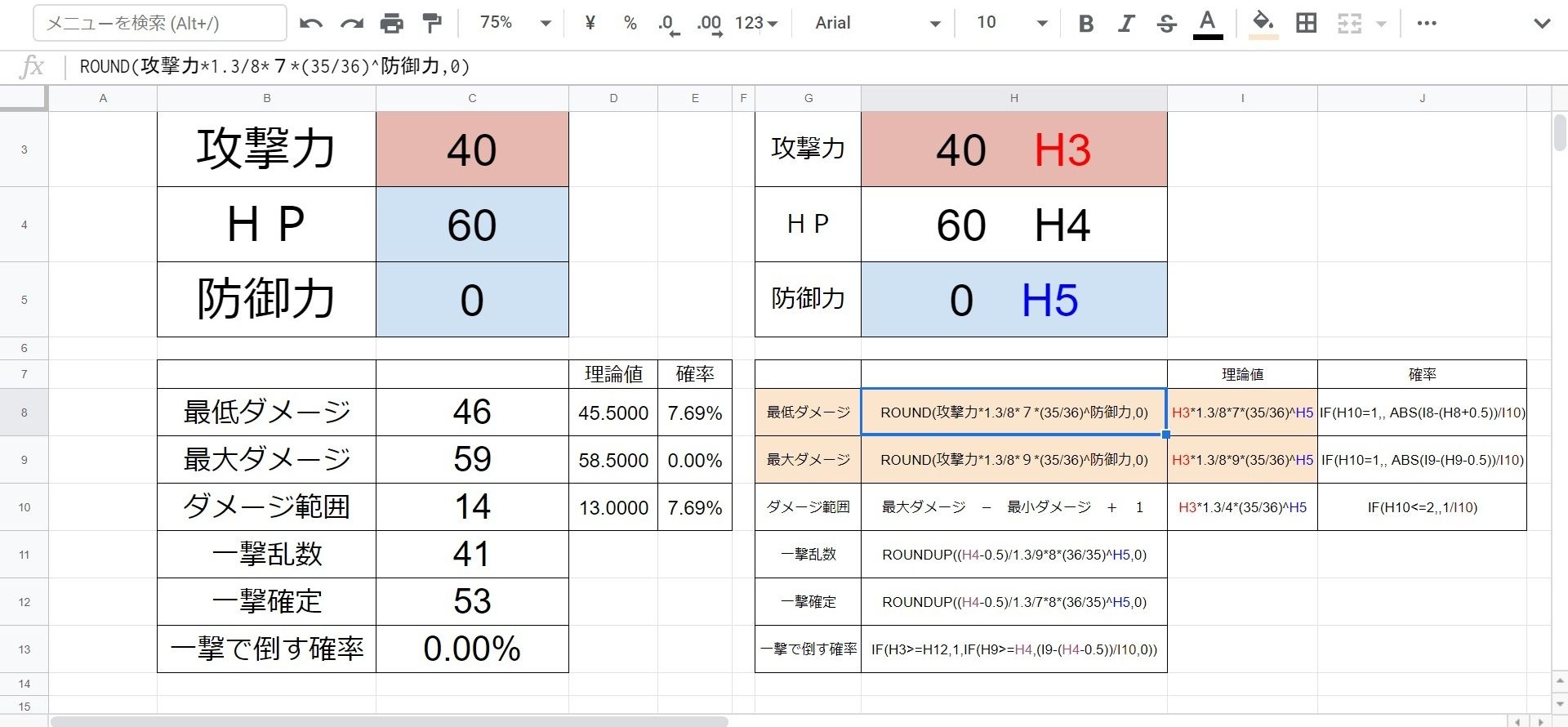This screenshot has height=727, width=1568.
Task: Open the Arial font dropdown
Action: [x=878, y=23]
